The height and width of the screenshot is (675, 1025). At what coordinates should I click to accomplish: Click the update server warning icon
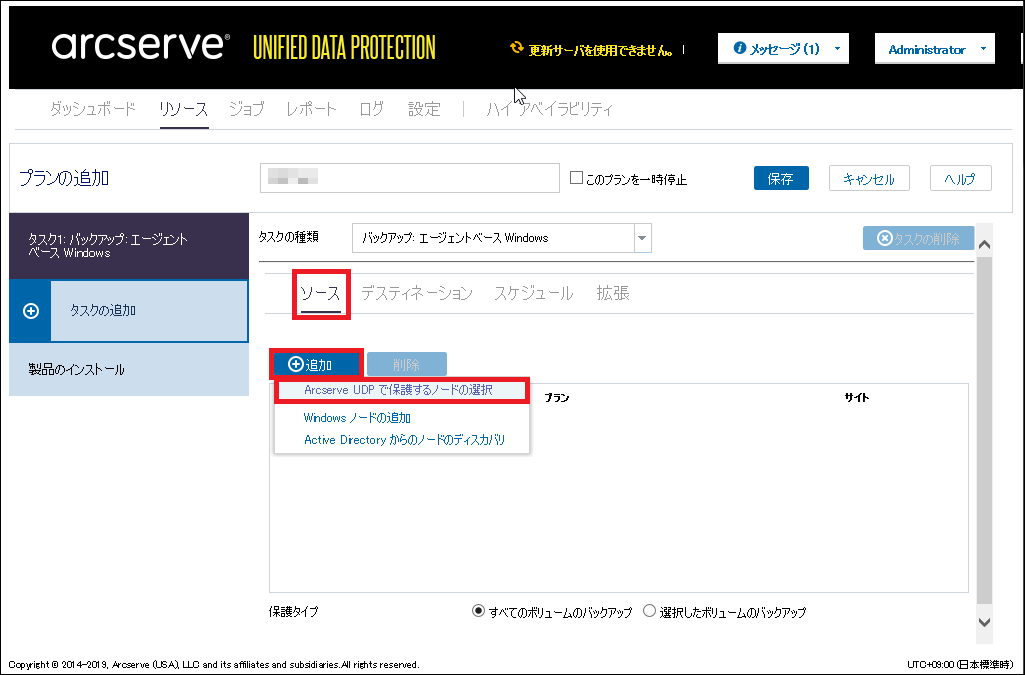click(x=516, y=48)
